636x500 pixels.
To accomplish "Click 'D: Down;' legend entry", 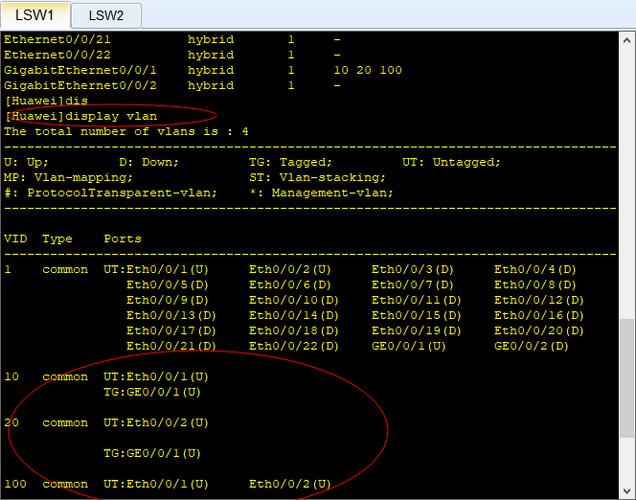I will (x=149, y=162).
